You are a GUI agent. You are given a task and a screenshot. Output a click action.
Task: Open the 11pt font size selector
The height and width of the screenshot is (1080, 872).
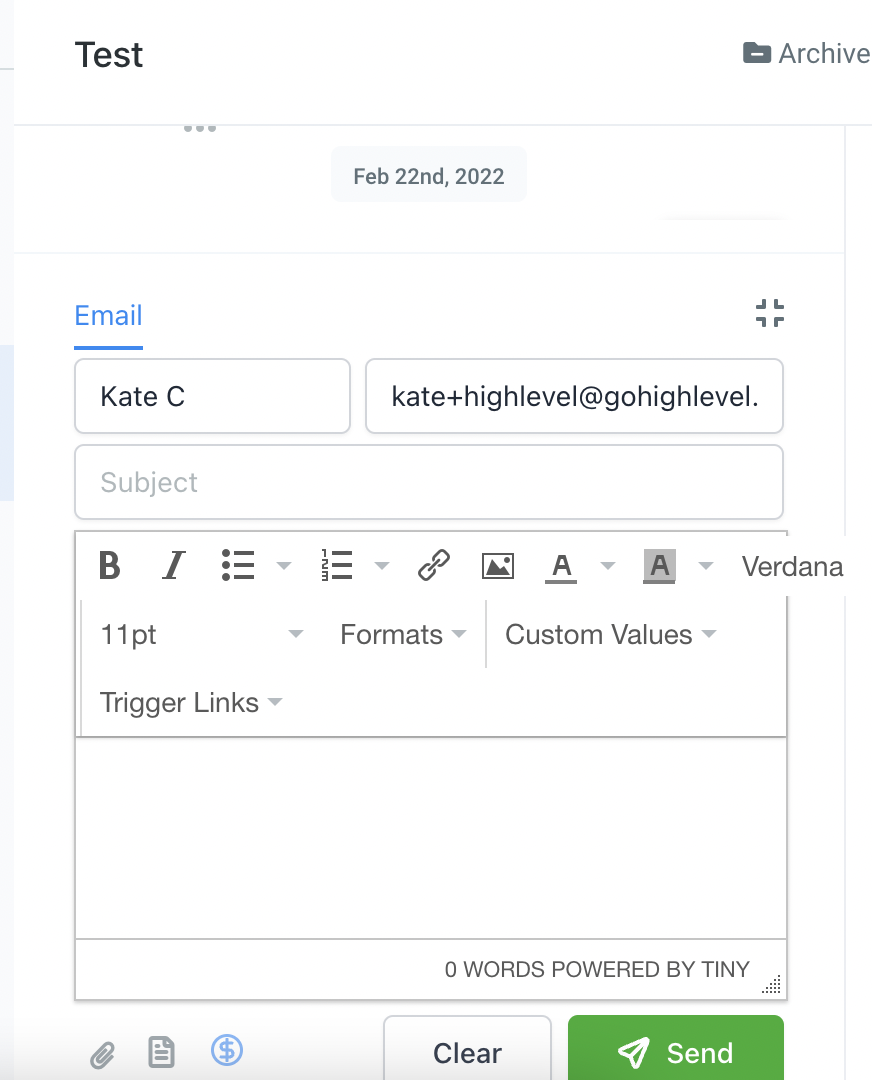(x=200, y=634)
